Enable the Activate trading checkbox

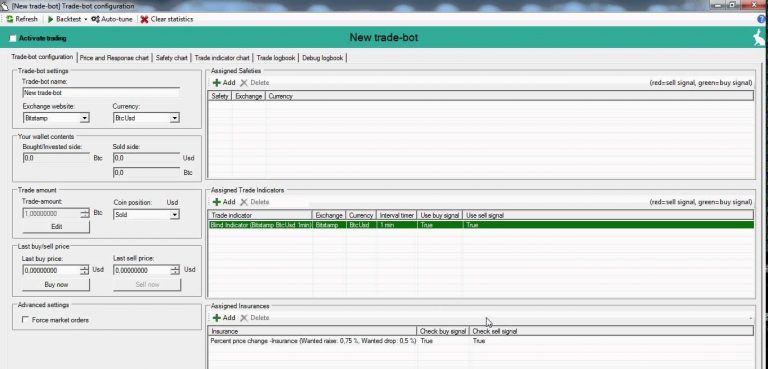(13, 38)
